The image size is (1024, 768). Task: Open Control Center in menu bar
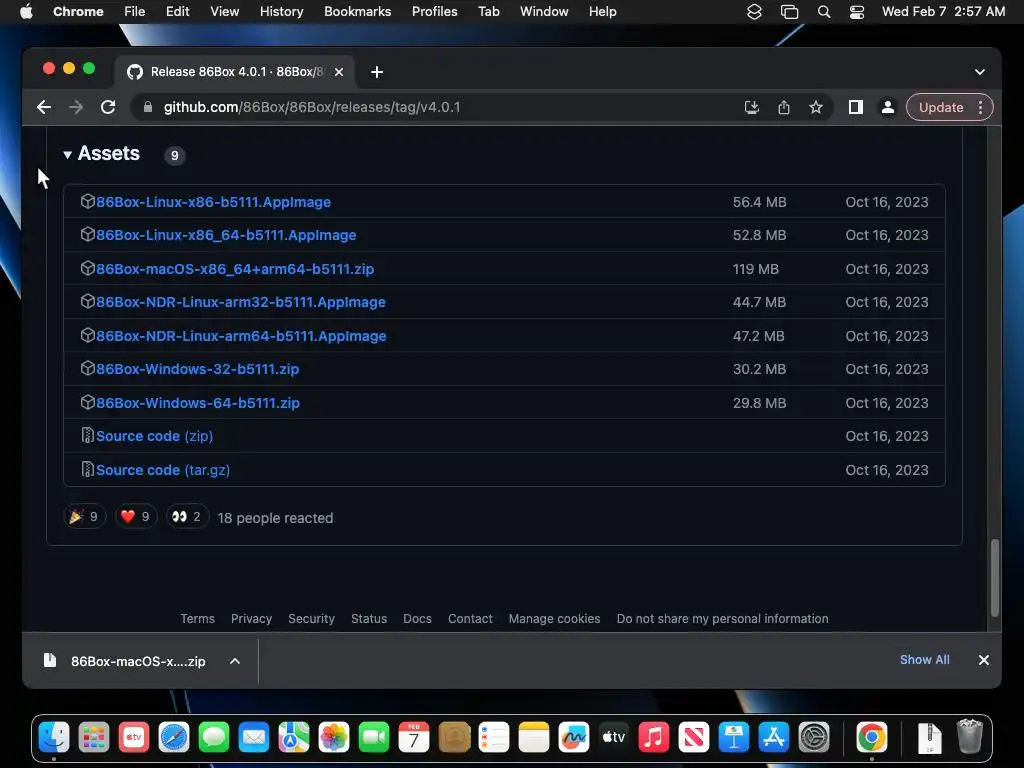[857, 12]
